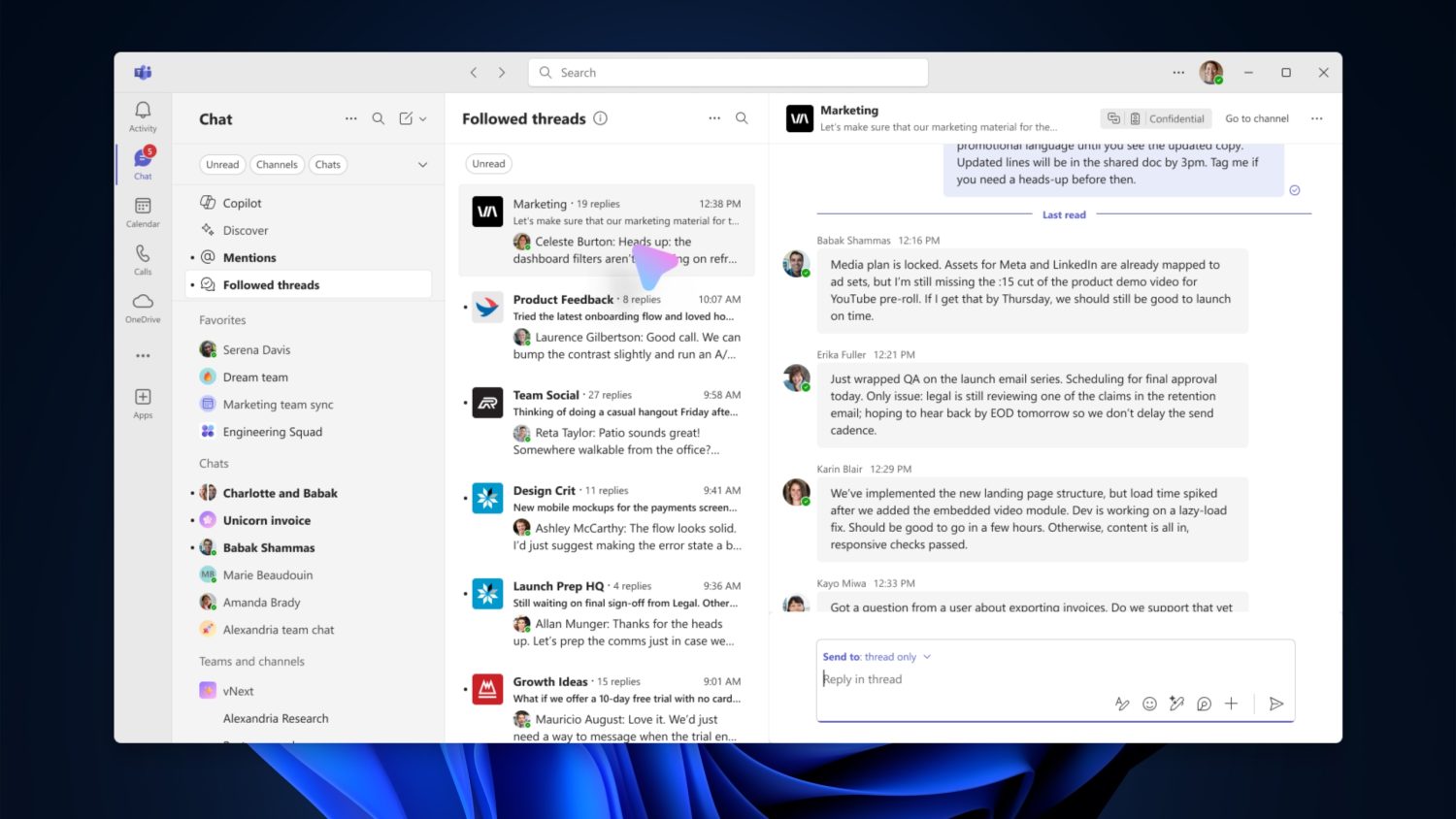Viewport: 1456px width, 819px height.
Task: Show more apps ellipsis in rail
Action: click(143, 355)
